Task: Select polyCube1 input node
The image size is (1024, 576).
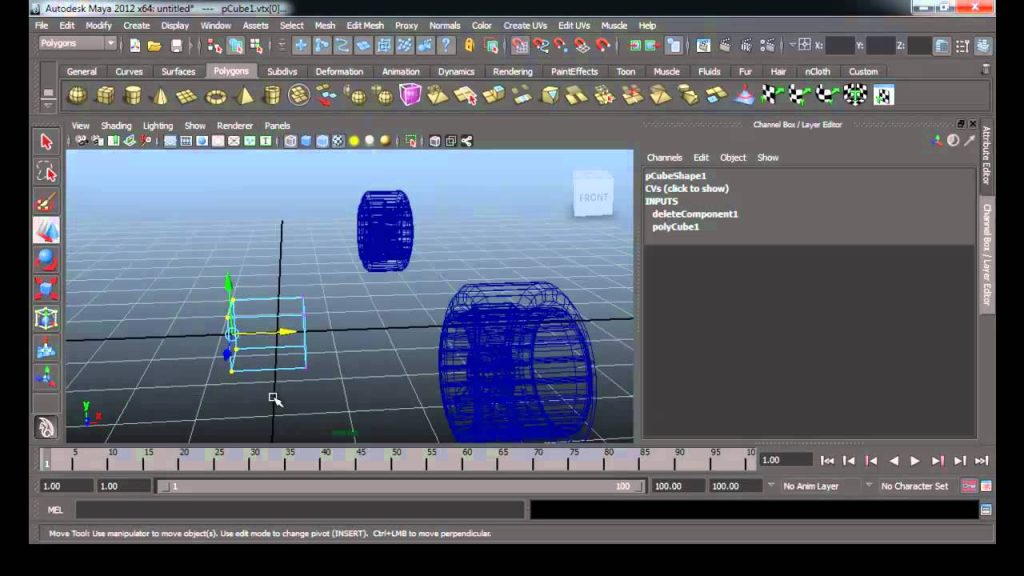Action: click(675, 227)
